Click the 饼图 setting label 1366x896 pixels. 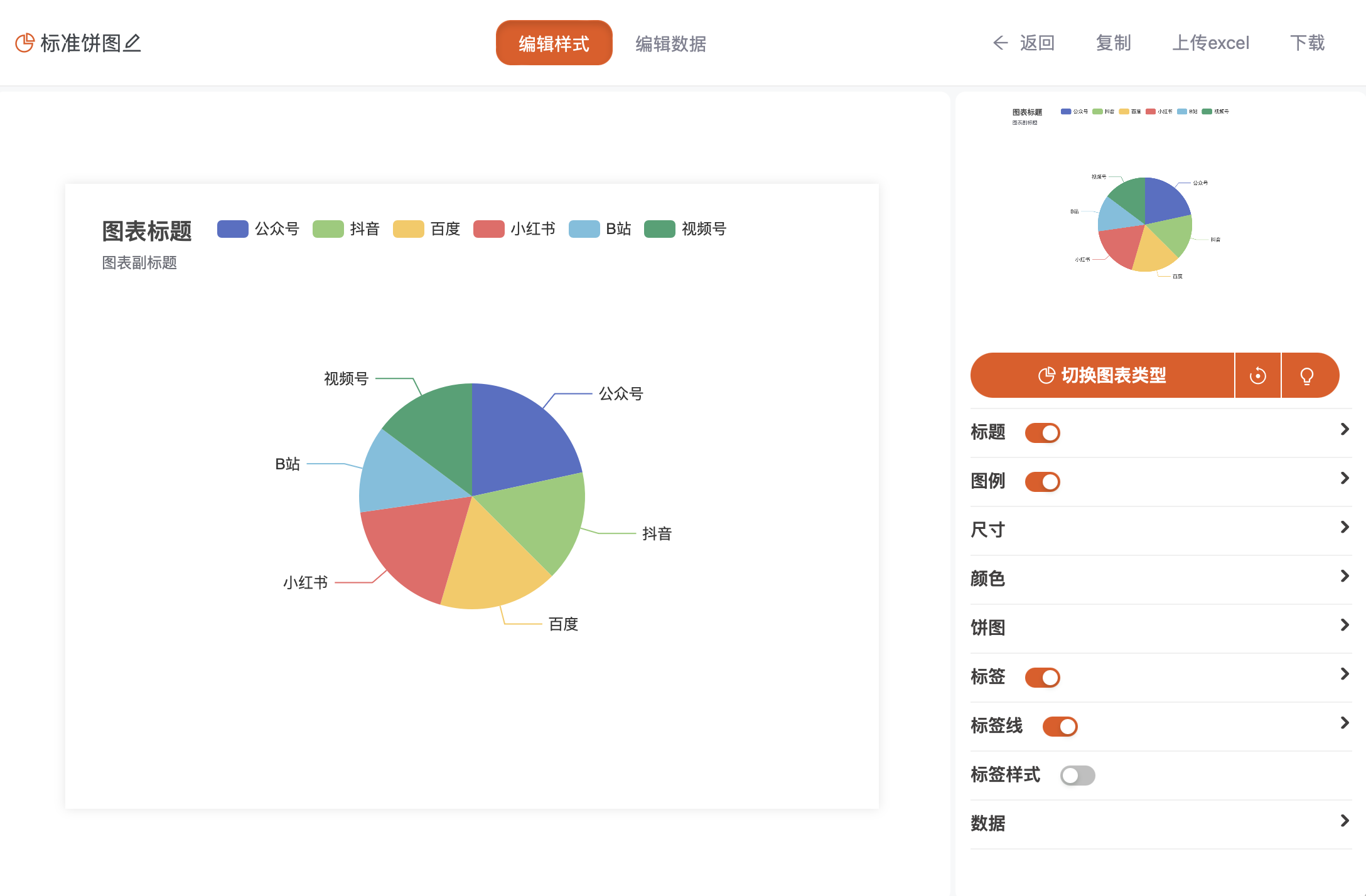tap(988, 627)
